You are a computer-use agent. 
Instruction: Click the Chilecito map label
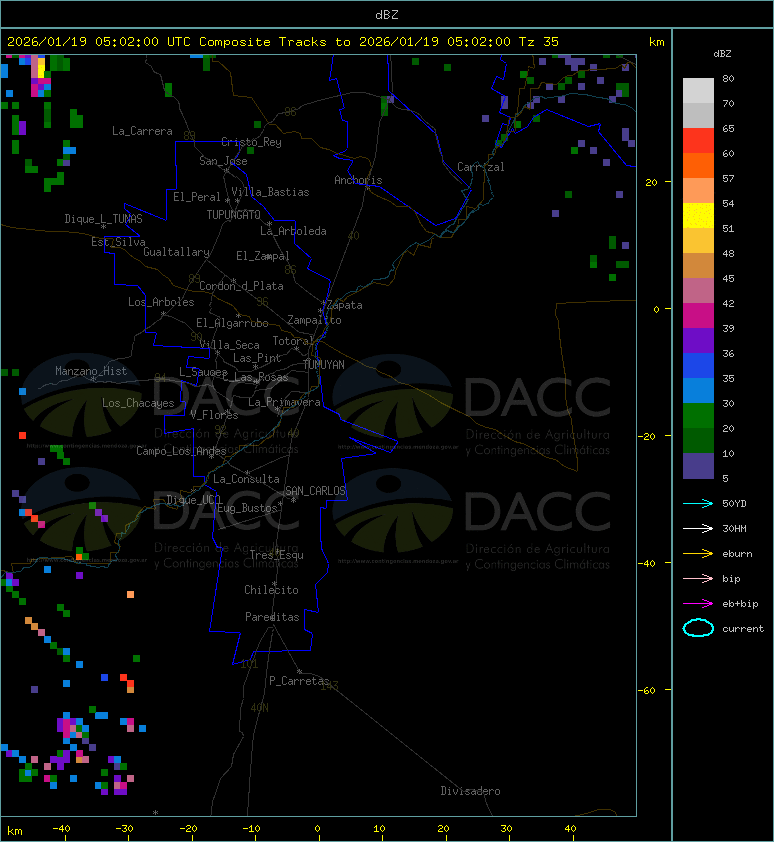coord(271,590)
